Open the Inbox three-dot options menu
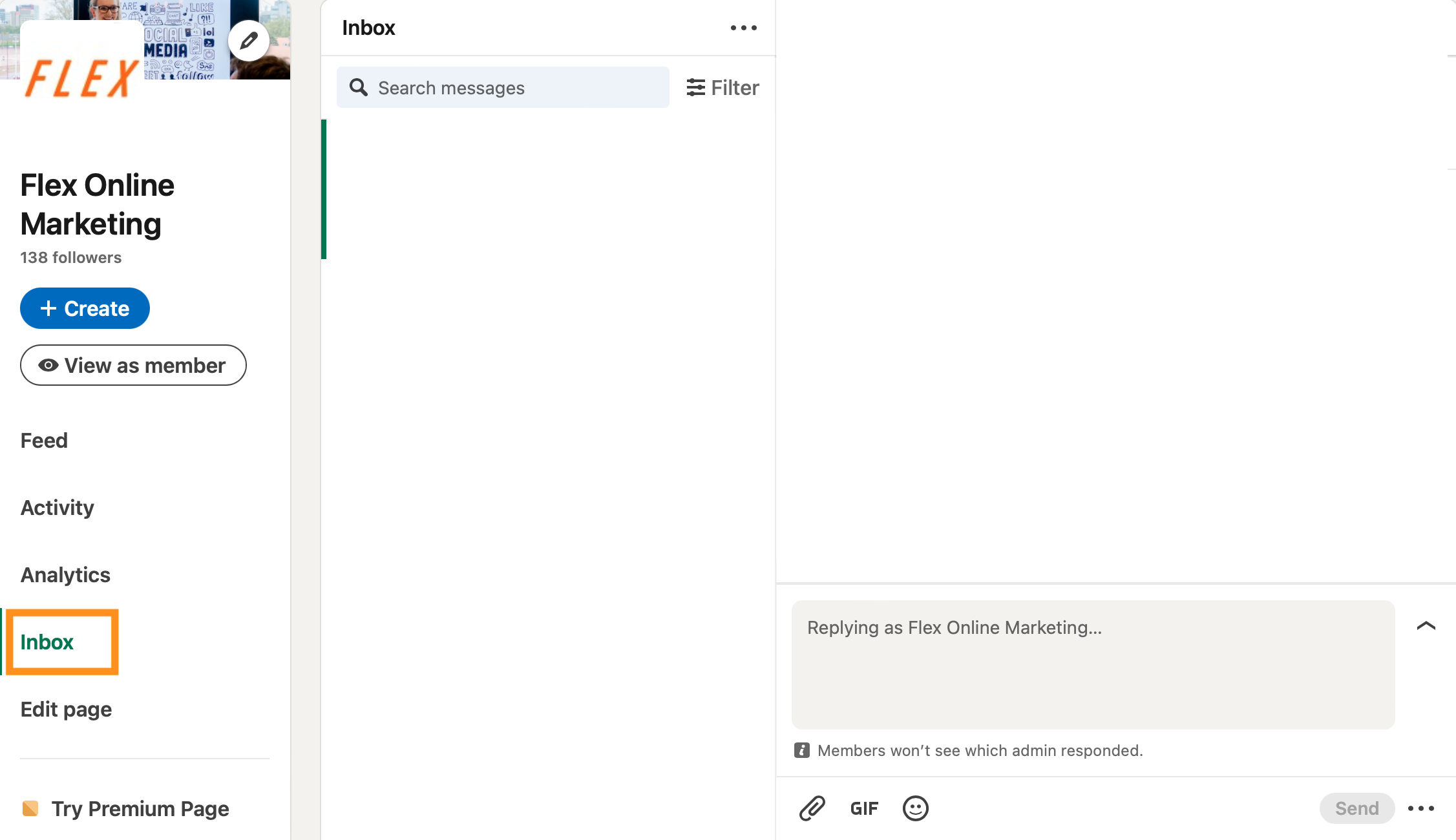This screenshot has height=840, width=1456. [x=743, y=28]
